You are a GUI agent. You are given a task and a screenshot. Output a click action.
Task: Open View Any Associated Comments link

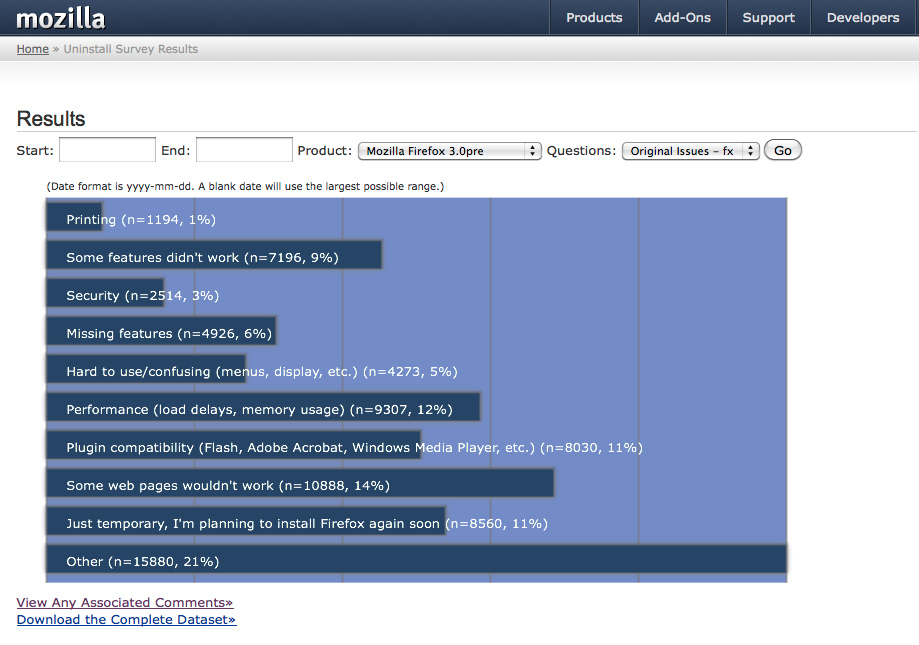pyautogui.click(x=125, y=602)
